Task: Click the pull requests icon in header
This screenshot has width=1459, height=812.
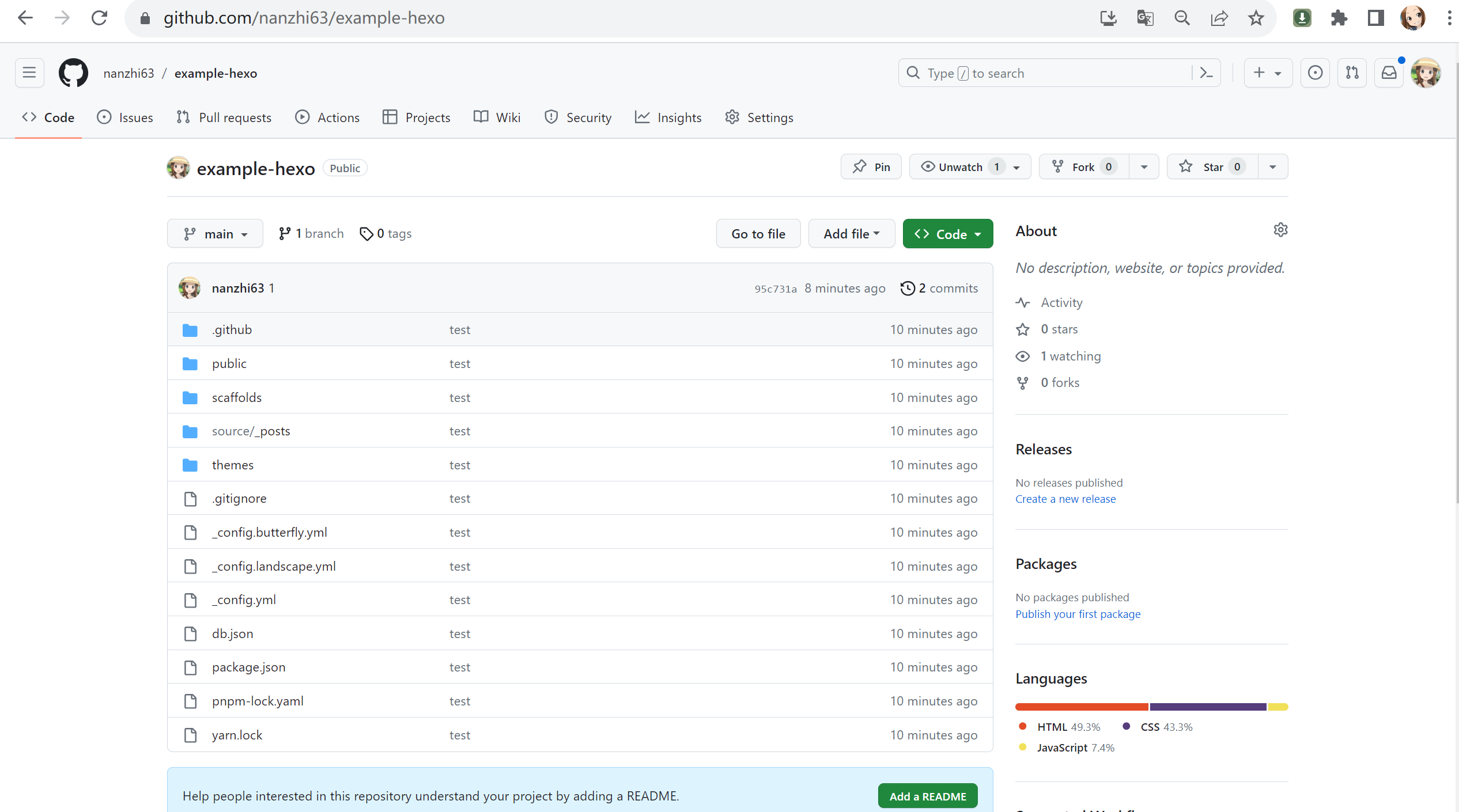Action: tap(1352, 73)
